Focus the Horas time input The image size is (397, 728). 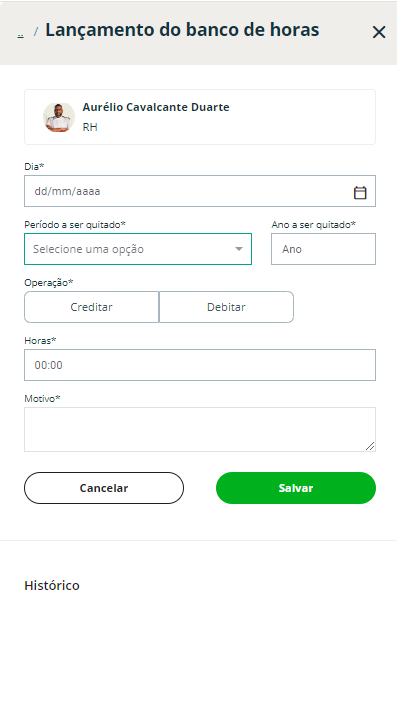tap(200, 365)
